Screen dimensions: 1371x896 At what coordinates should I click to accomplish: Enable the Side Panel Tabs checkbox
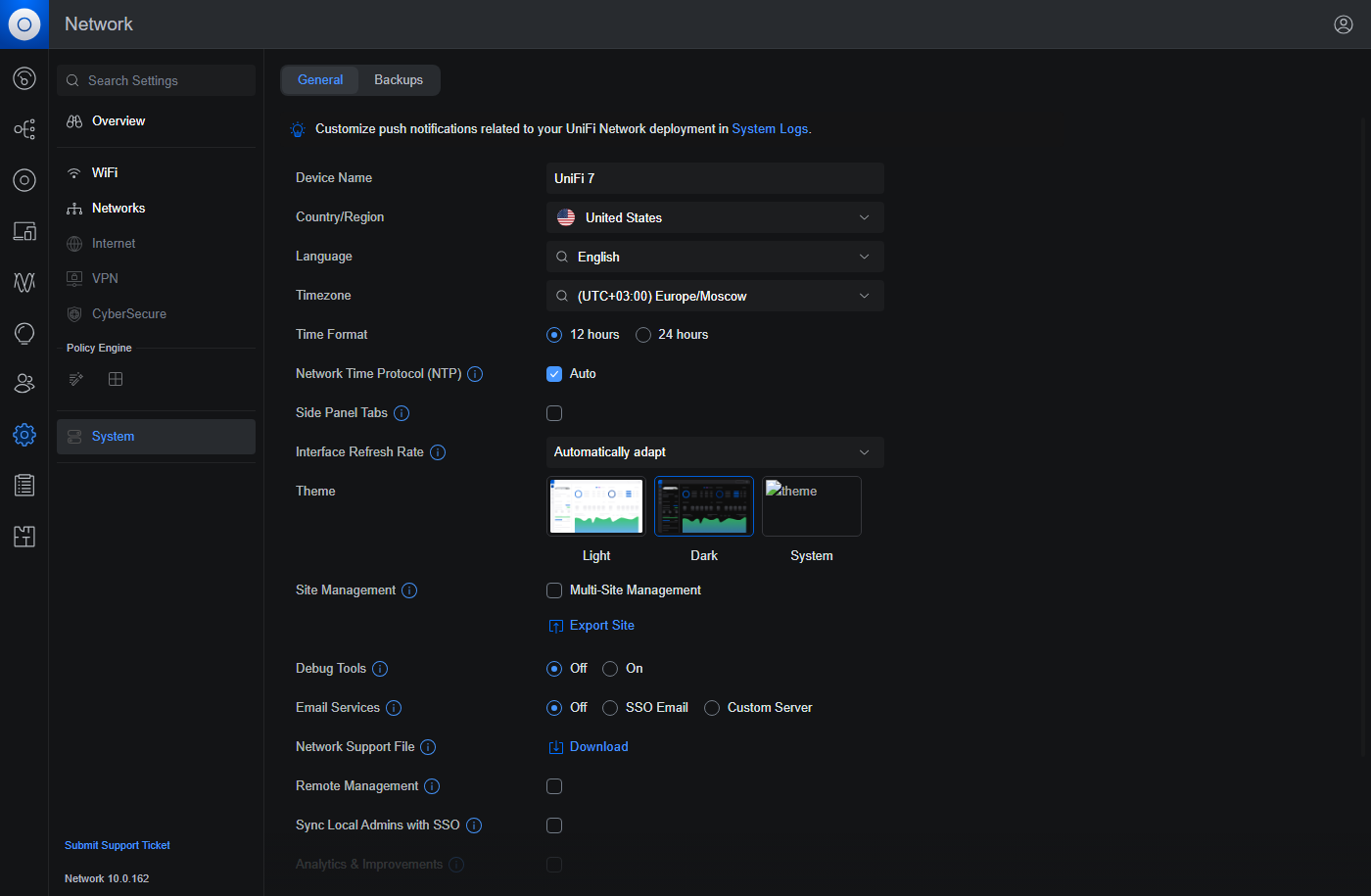click(x=554, y=413)
